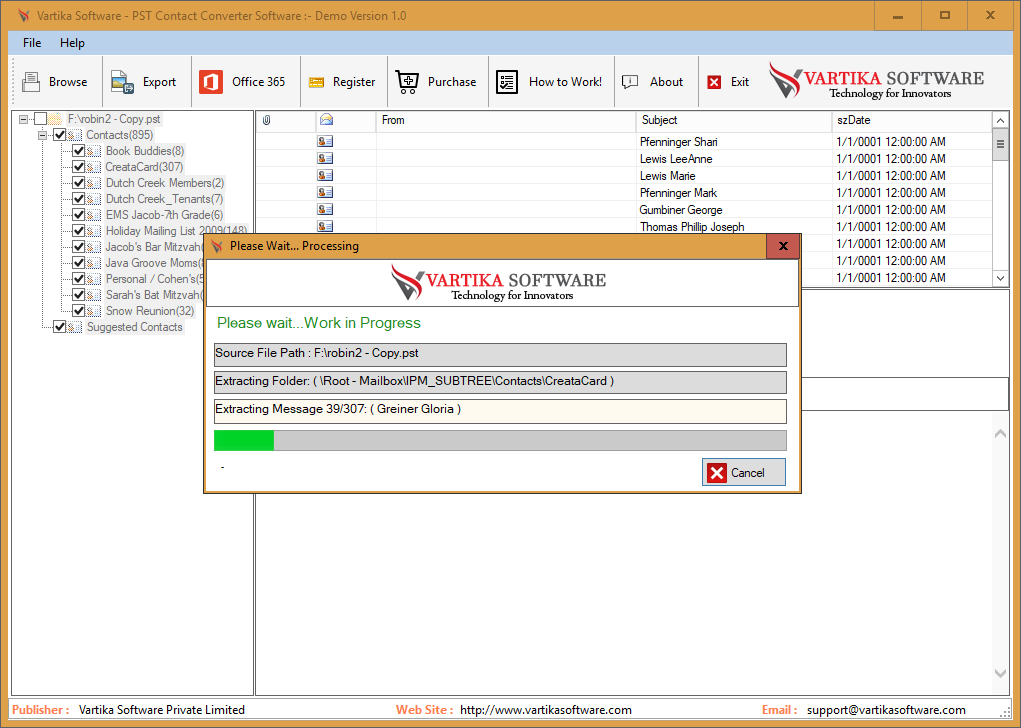1021x728 pixels.
Task: Click folder icon beside Suggested Contacts
Action: coord(75,327)
